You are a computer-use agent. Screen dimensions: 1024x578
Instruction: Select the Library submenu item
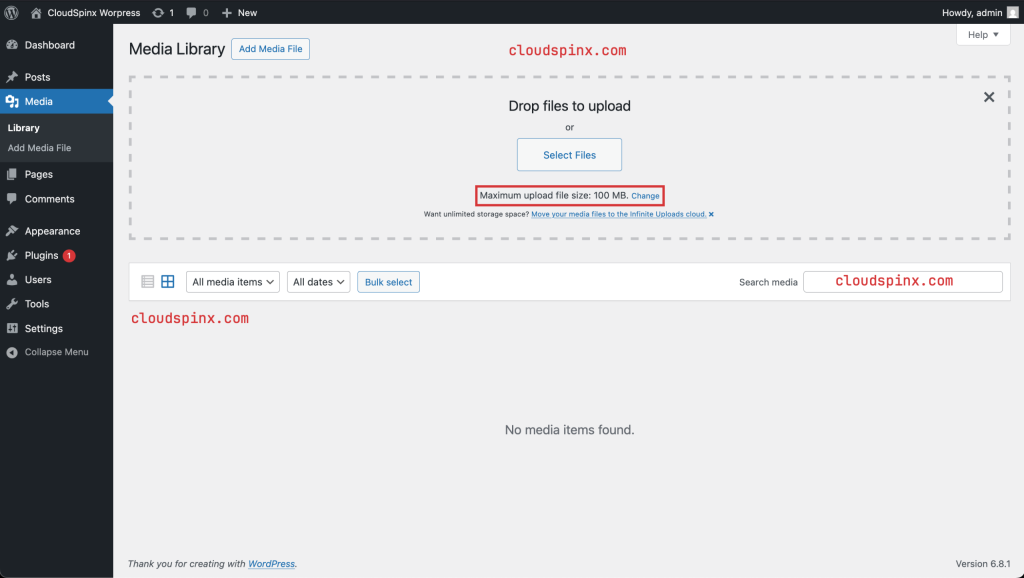pyautogui.click(x=22, y=128)
